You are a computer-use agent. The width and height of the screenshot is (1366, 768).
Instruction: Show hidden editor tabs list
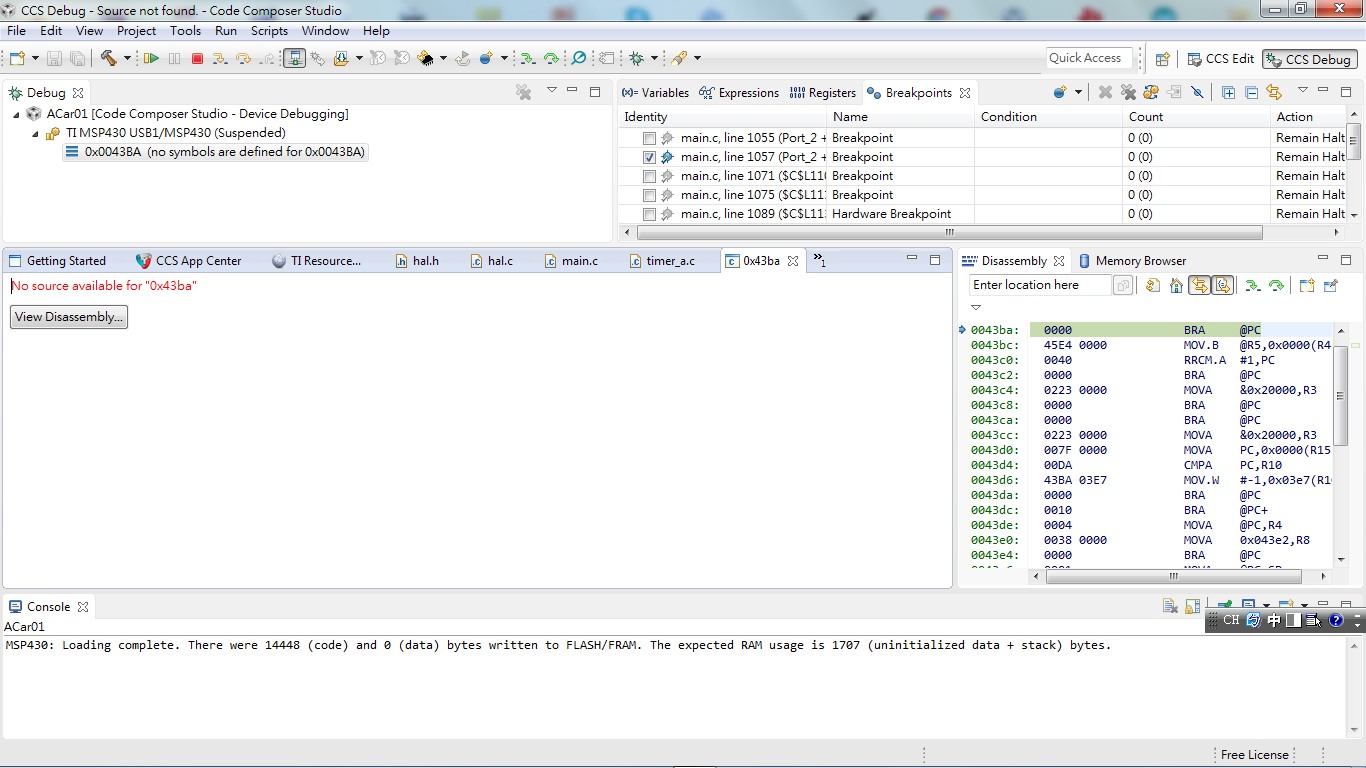819,260
